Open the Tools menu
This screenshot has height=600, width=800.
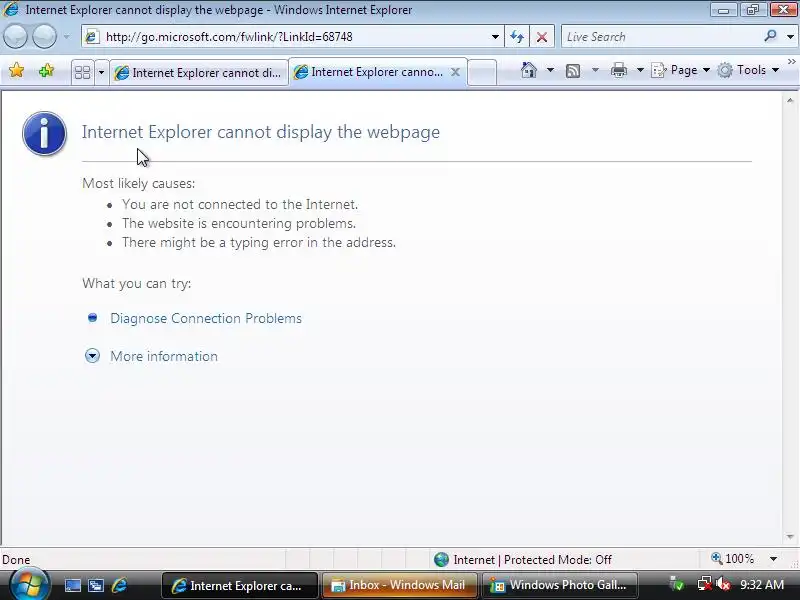748,70
